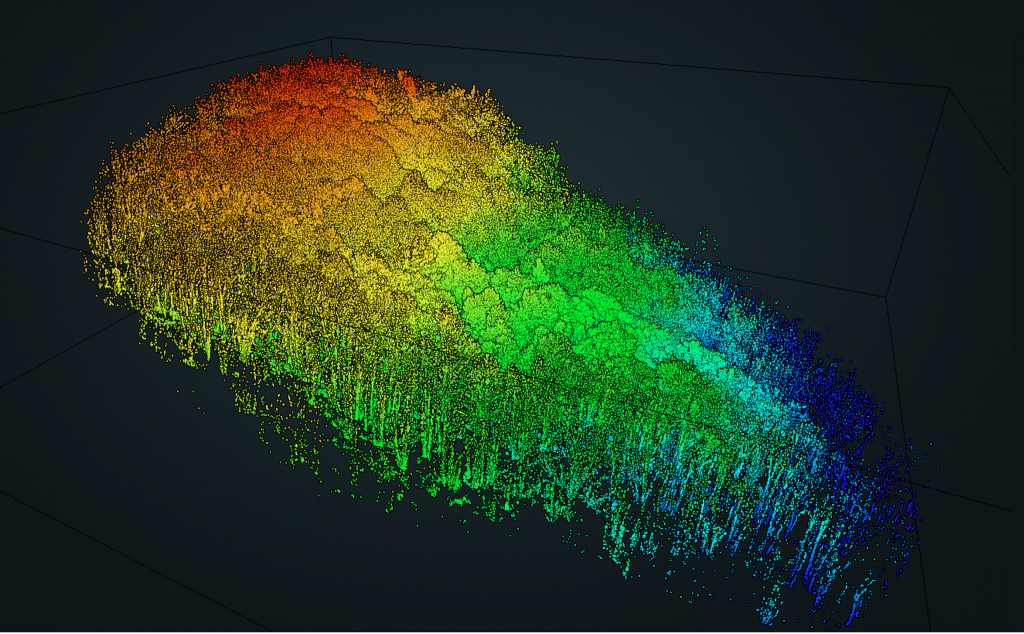Click the top bounding box edge line
This screenshot has width=1024, height=634.
tap(640, 63)
